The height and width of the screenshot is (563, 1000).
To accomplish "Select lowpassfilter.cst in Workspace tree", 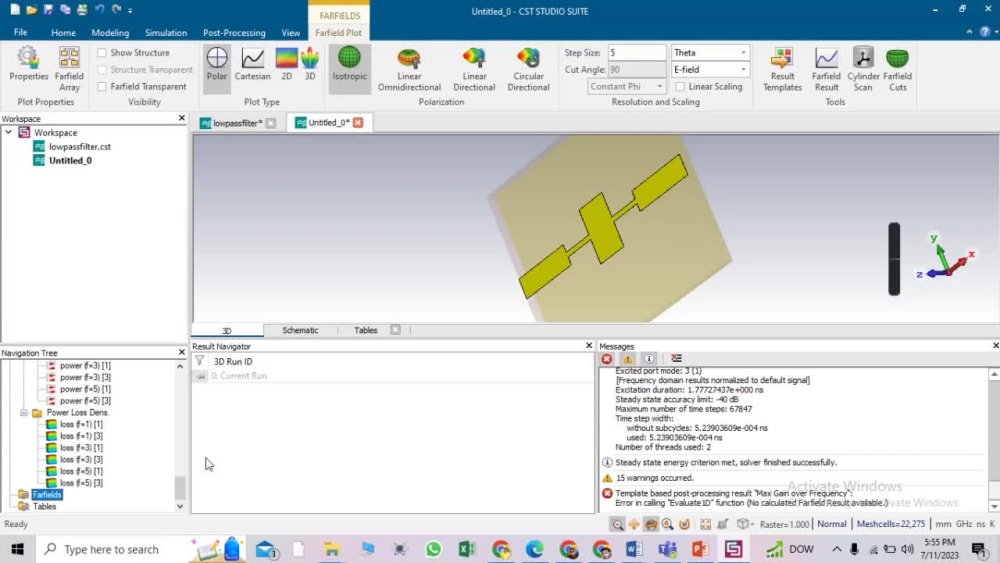I will [80, 147].
